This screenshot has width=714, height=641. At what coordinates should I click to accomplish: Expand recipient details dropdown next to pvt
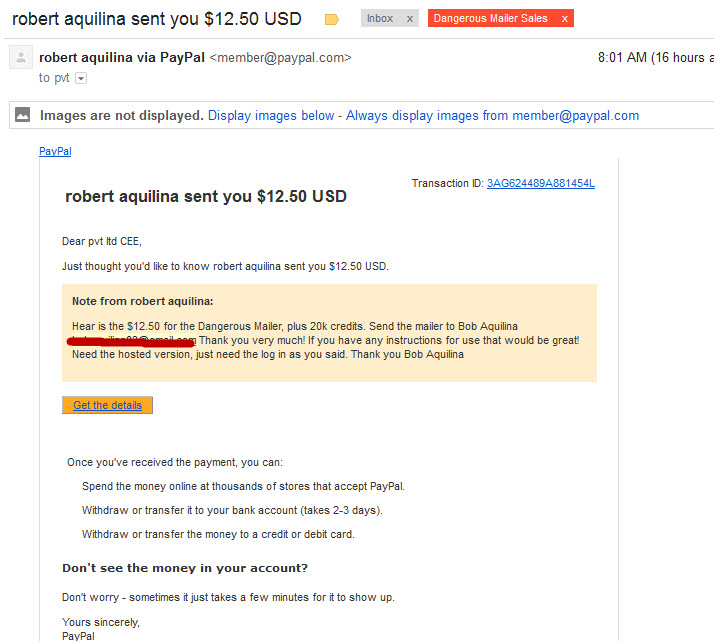point(81,78)
